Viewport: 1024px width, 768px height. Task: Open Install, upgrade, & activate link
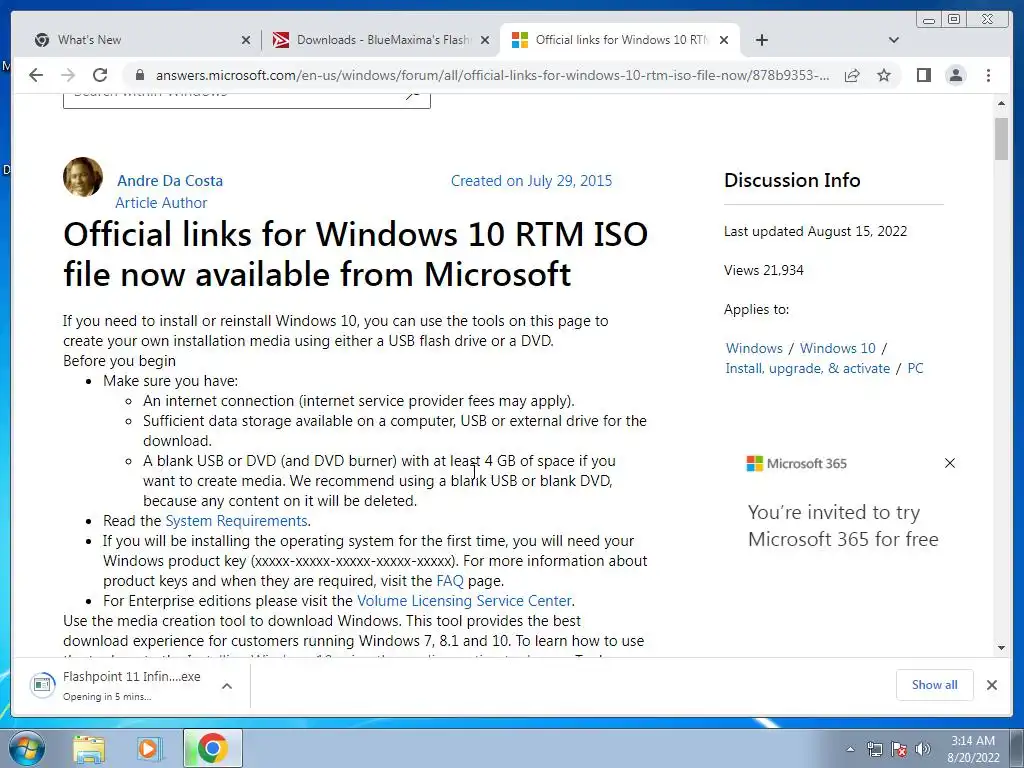[808, 368]
